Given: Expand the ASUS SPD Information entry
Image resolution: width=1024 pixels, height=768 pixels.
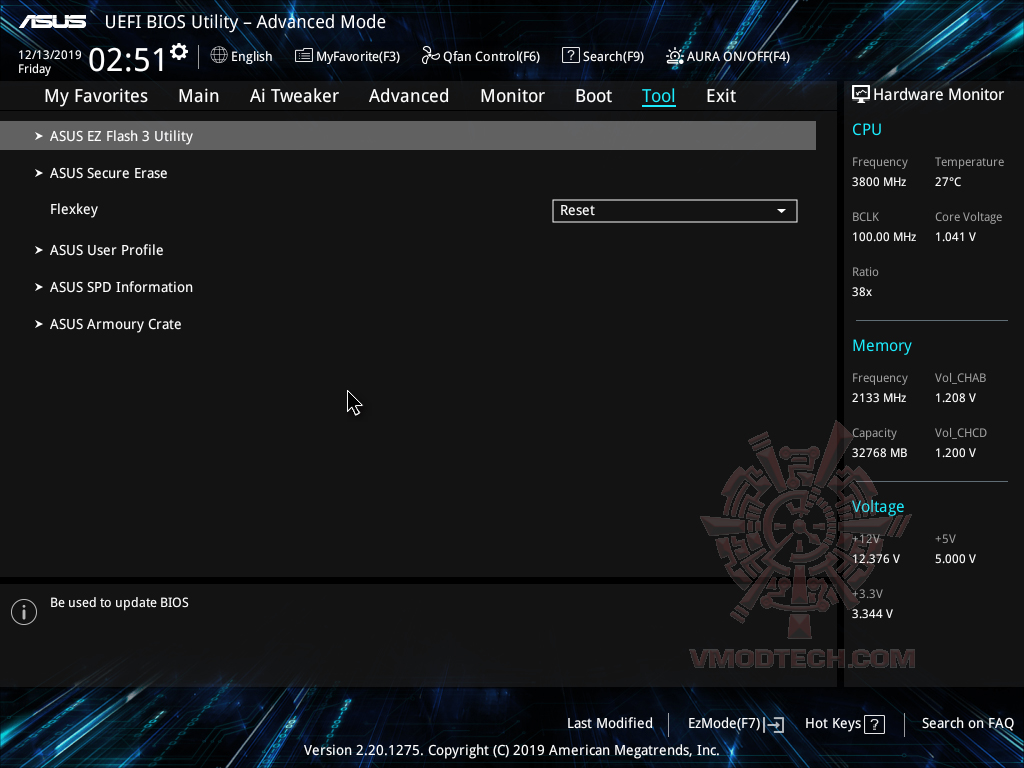Looking at the screenshot, I should click(121, 287).
